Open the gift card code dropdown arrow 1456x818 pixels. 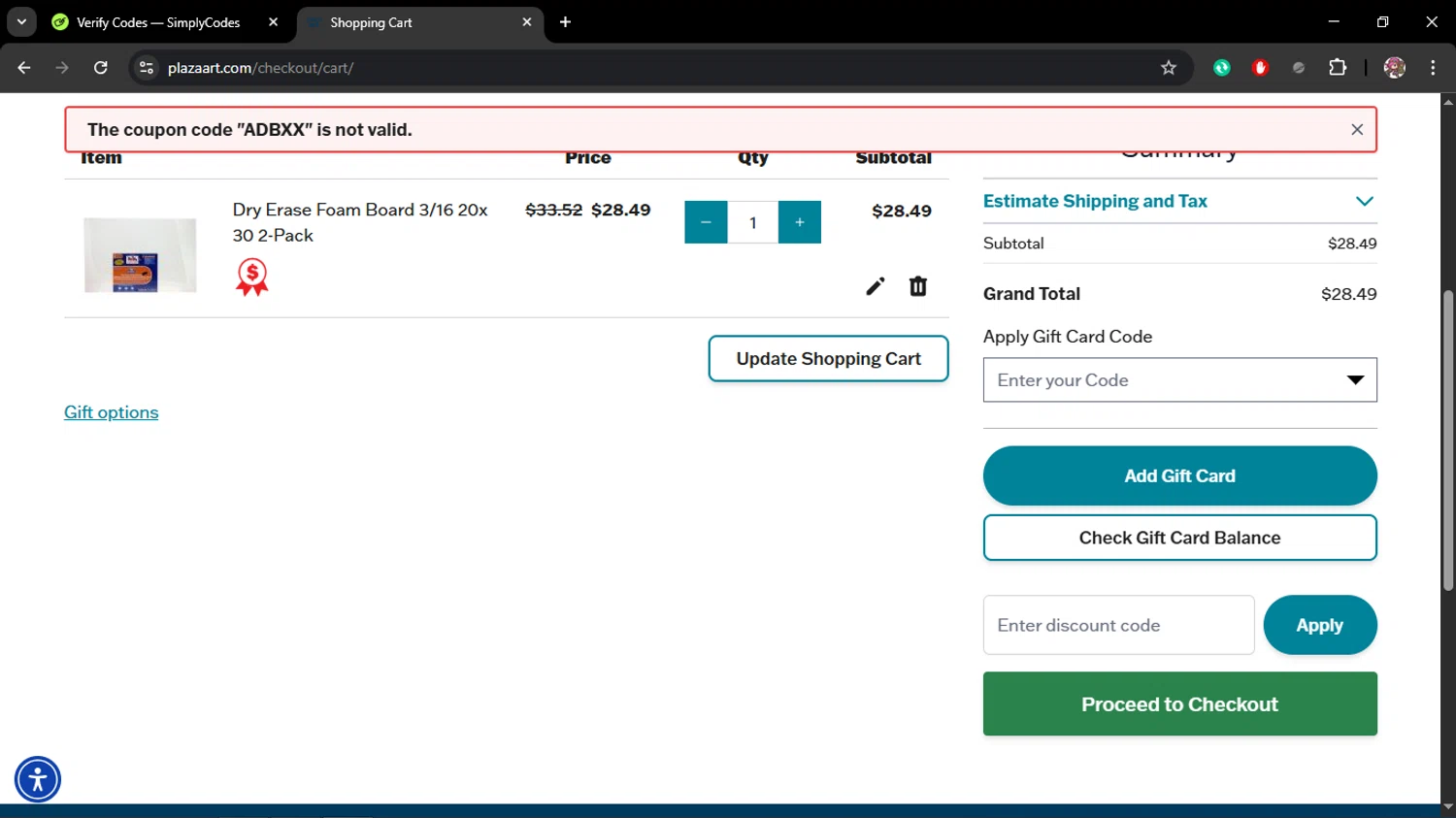point(1355,380)
